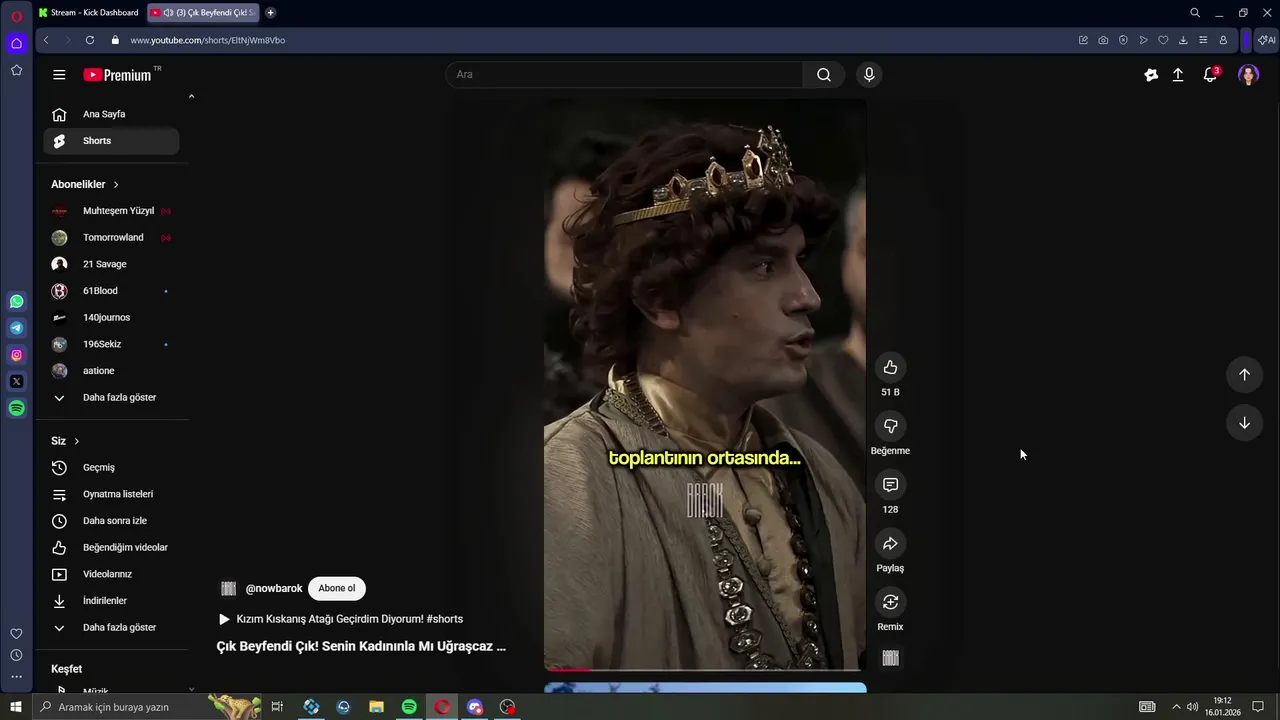1280x720 pixels.
Task: Show hidden system tray icons chevron
Action: coord(1176,707)
